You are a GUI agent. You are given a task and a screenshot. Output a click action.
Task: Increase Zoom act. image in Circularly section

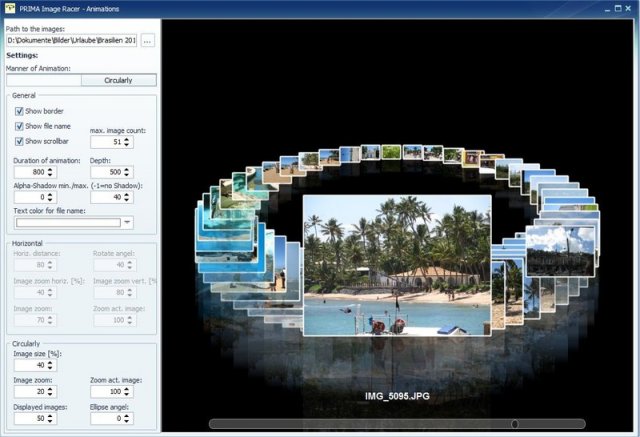tap(127, 389)
